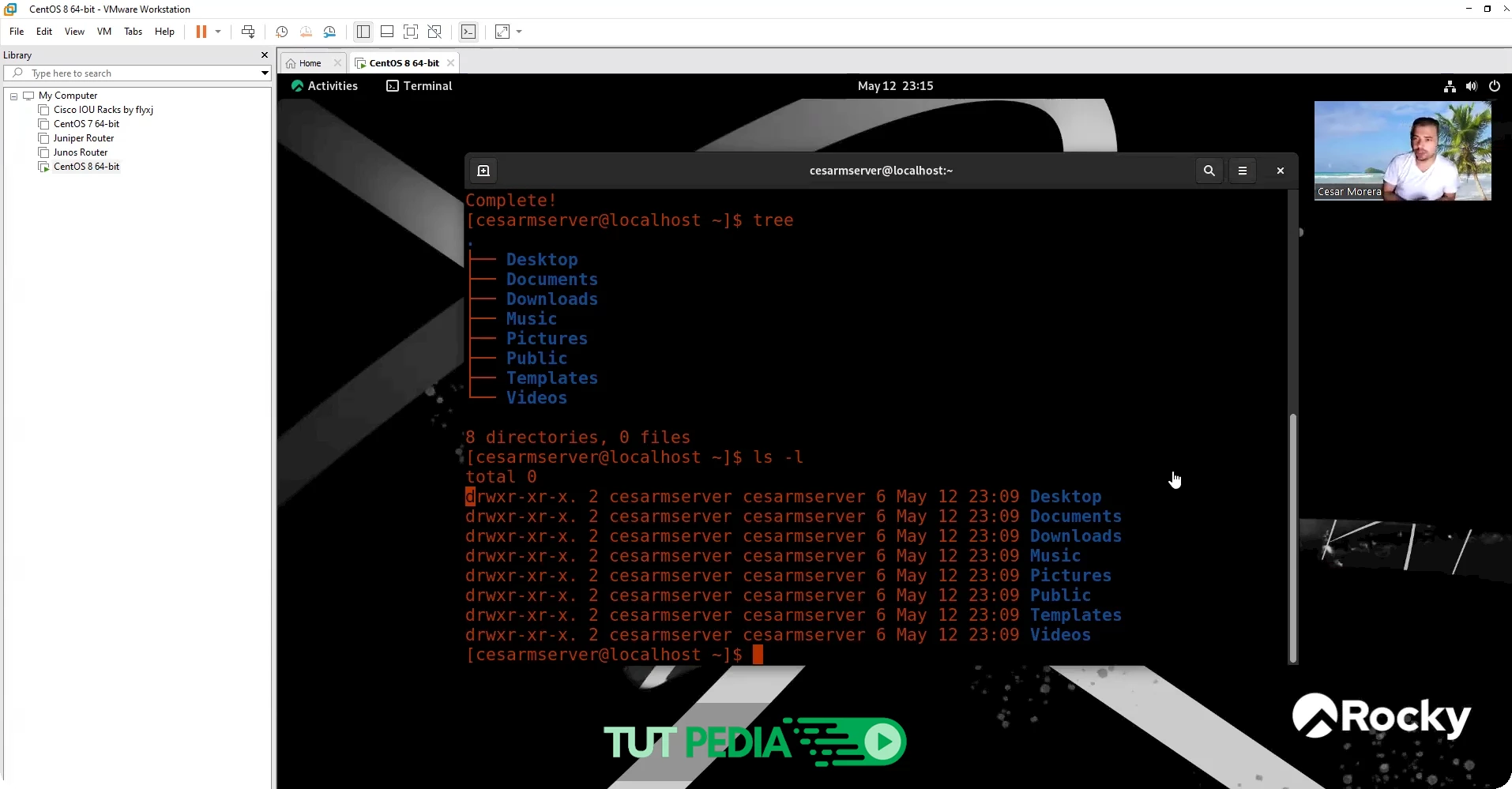The image size is (1512, 789).
Task: Open the Help menu
Action: [164, 32]
